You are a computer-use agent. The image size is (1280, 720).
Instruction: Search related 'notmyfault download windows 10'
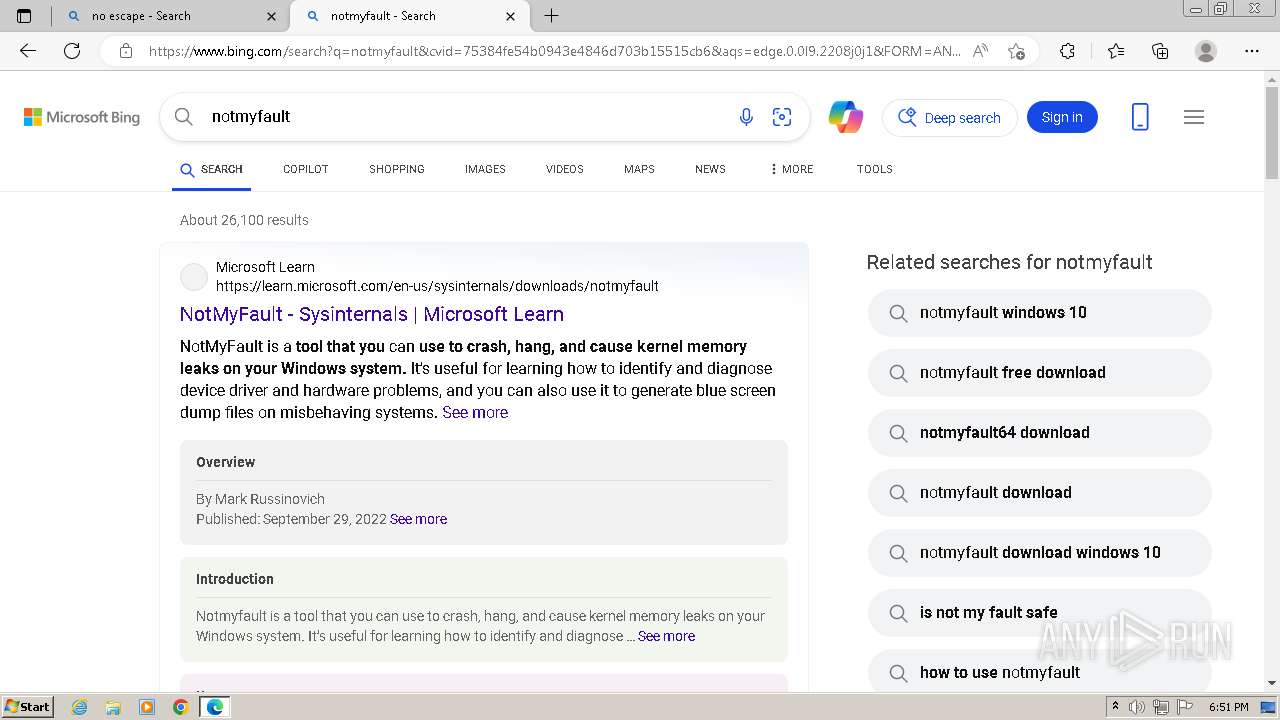(1039, 553)
